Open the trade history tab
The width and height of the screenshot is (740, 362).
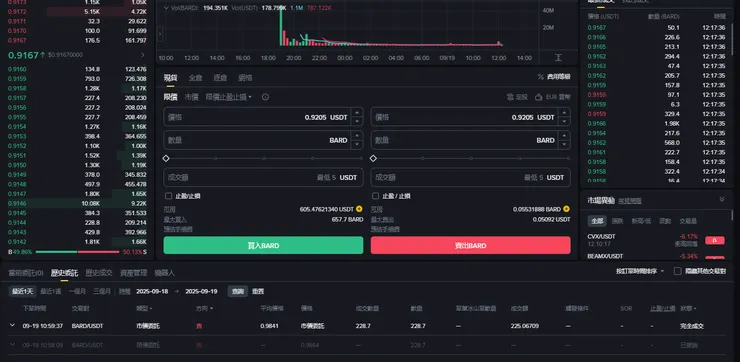[x=99, y=273]
